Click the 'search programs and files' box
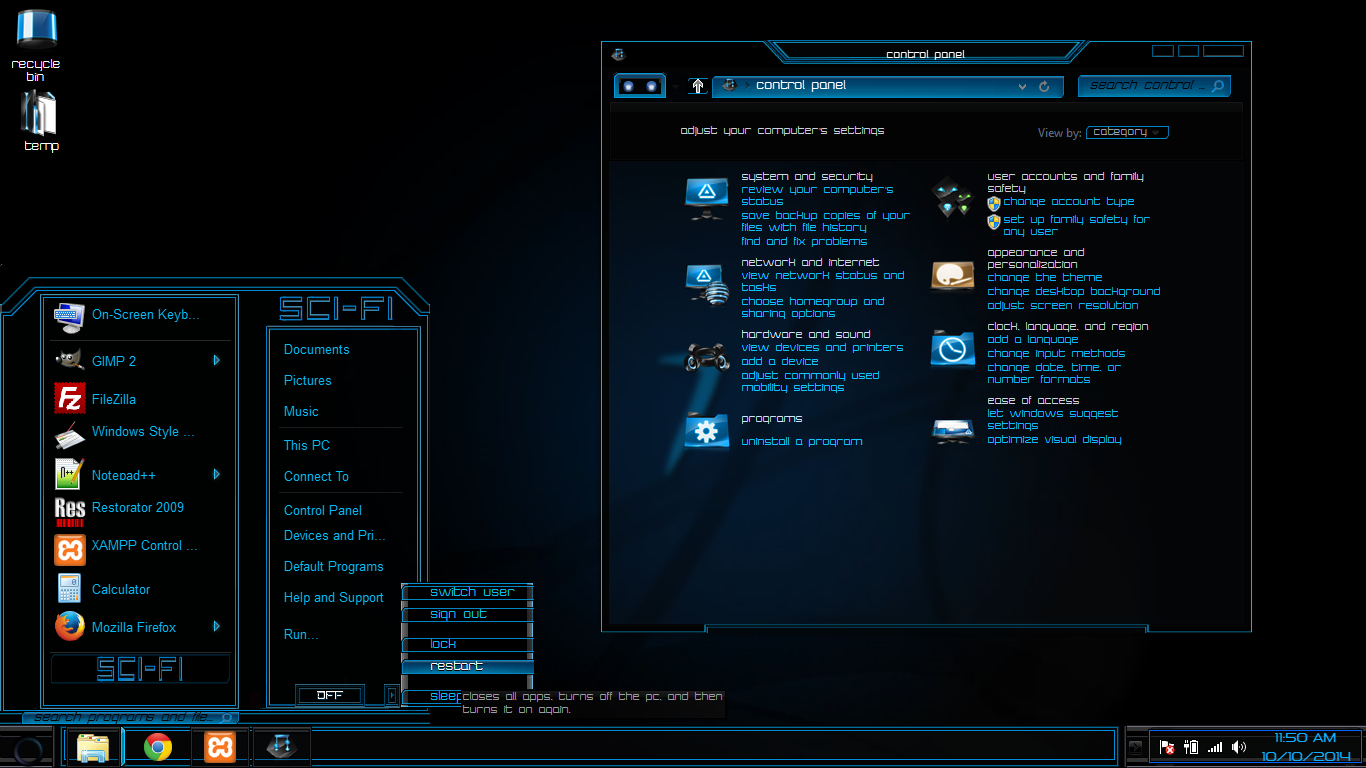 click(130, 717)
